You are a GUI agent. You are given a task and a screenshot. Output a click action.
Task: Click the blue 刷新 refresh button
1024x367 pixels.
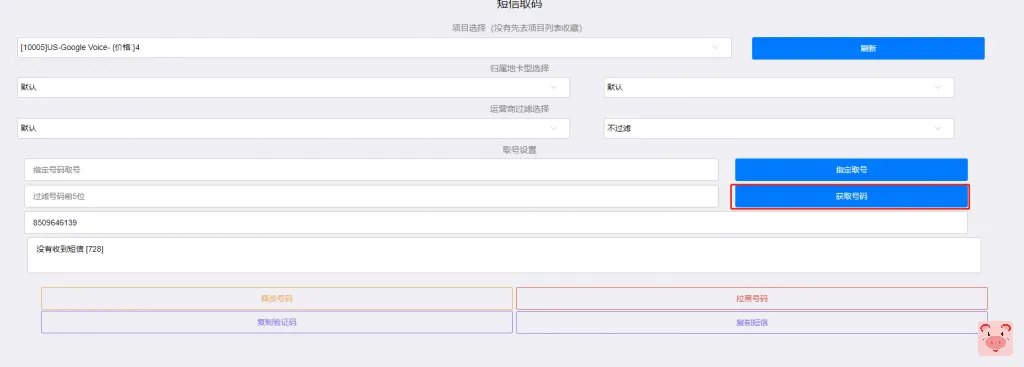868,48
